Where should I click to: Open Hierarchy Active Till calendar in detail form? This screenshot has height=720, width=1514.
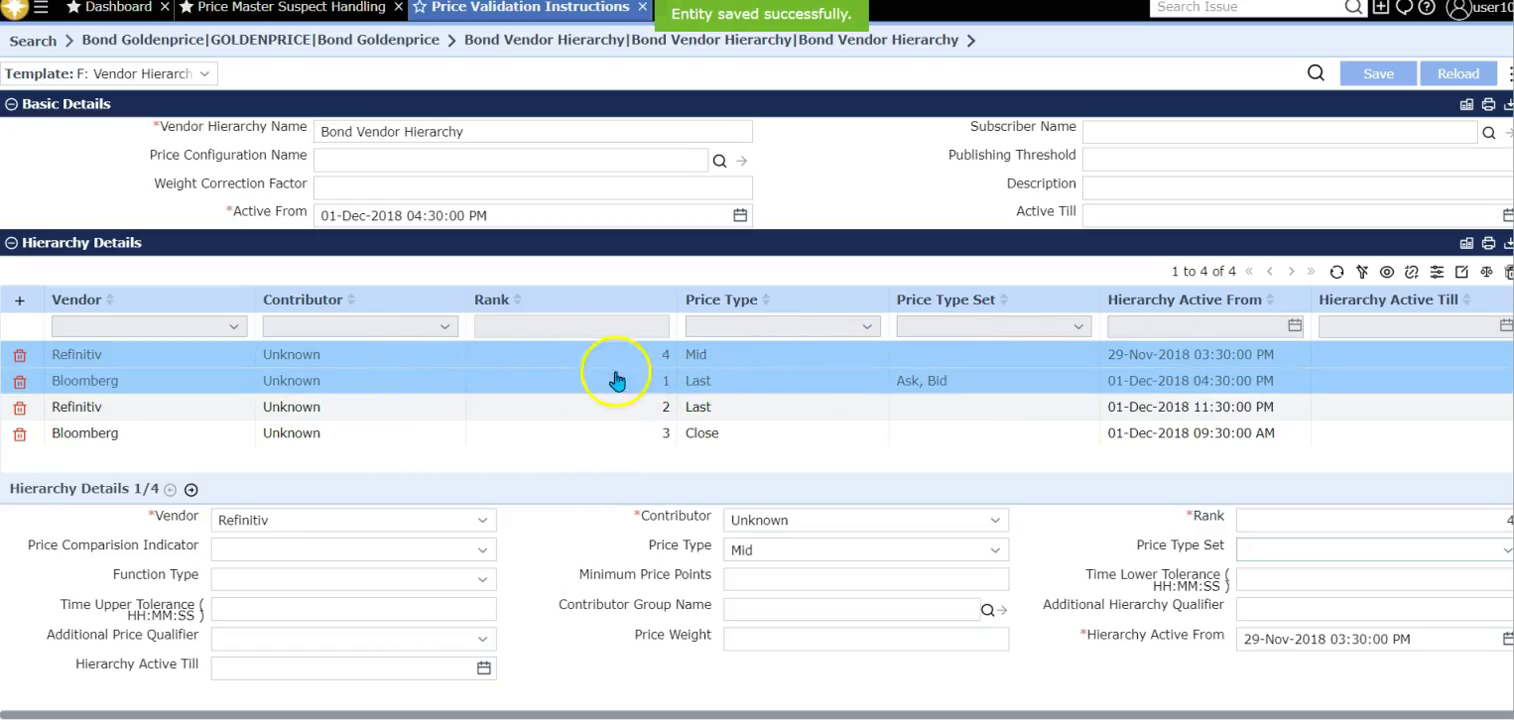[484, 668]
